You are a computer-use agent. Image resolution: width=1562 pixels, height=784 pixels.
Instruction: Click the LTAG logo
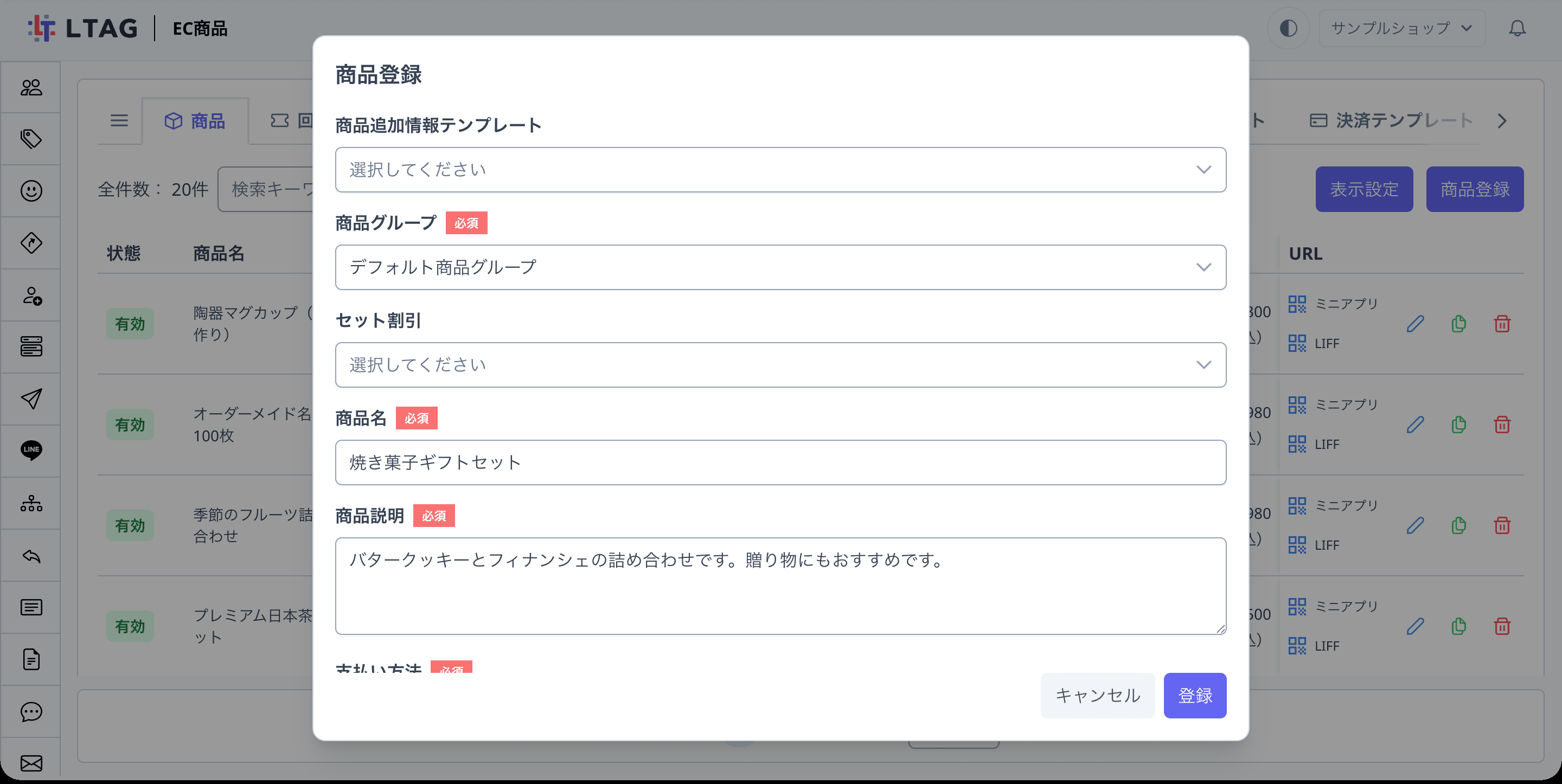(x=82, y=29)
